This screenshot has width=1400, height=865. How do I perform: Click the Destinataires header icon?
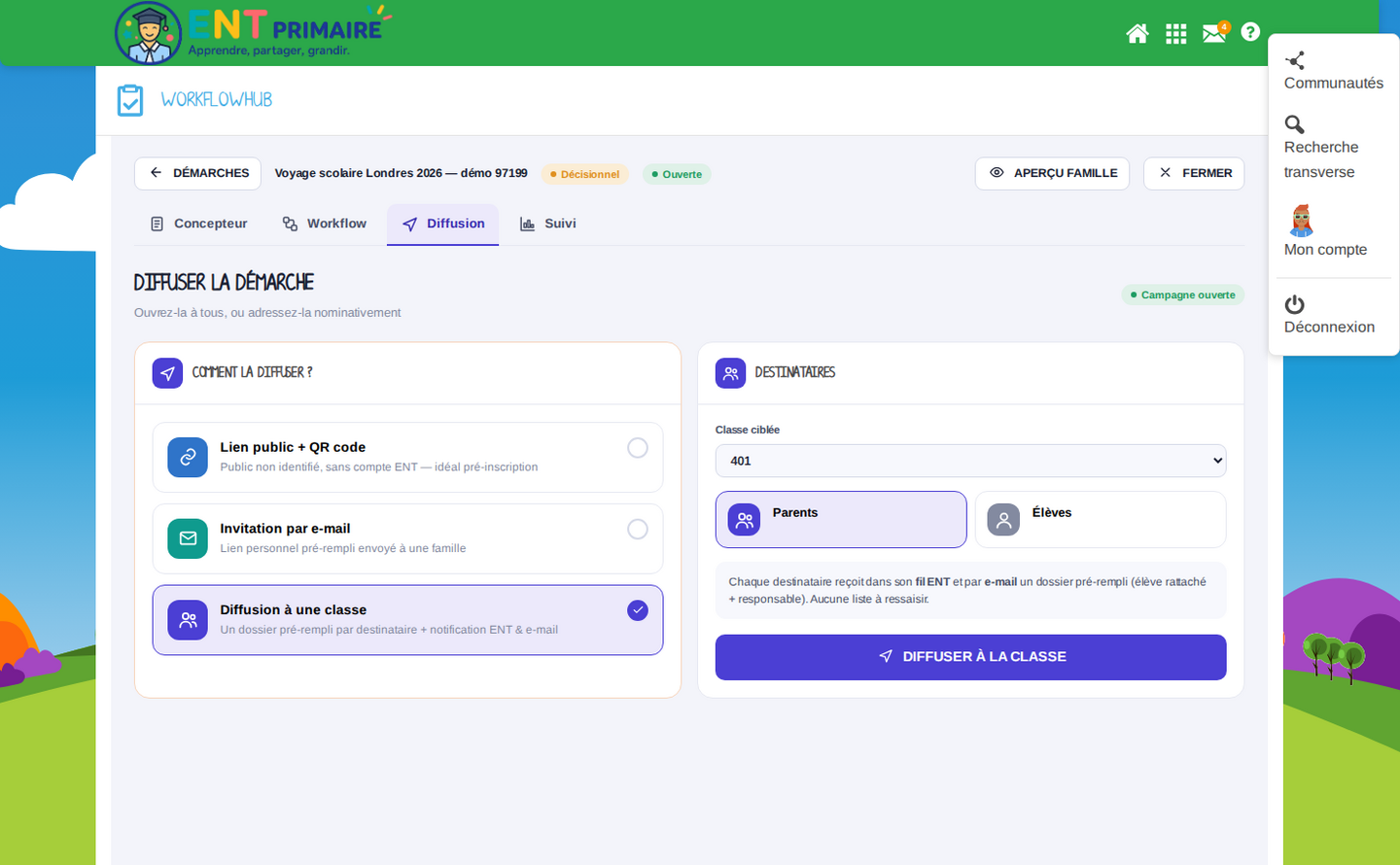click(x=731, y=373)
